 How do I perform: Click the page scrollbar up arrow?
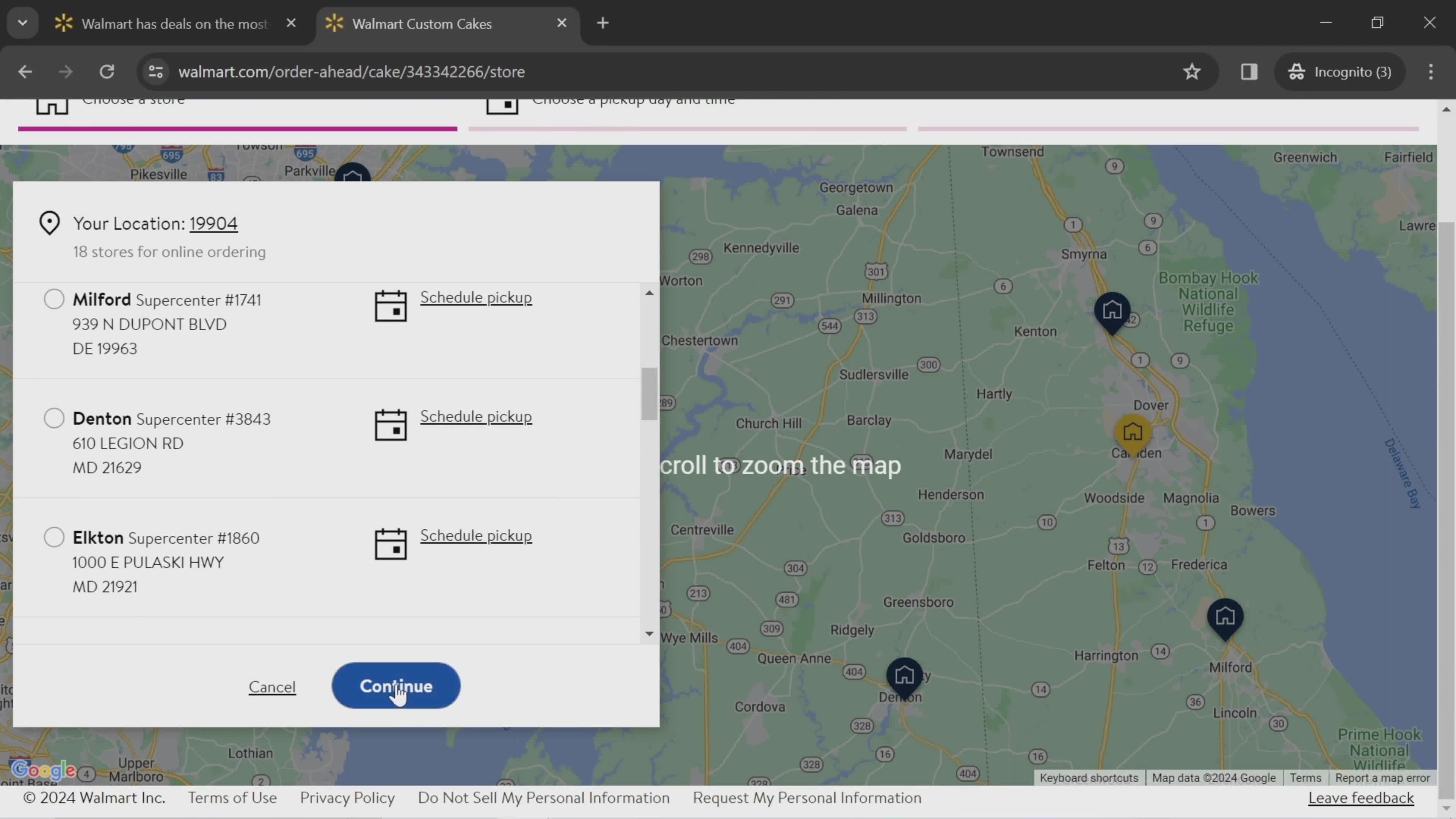coord(1447,109)
